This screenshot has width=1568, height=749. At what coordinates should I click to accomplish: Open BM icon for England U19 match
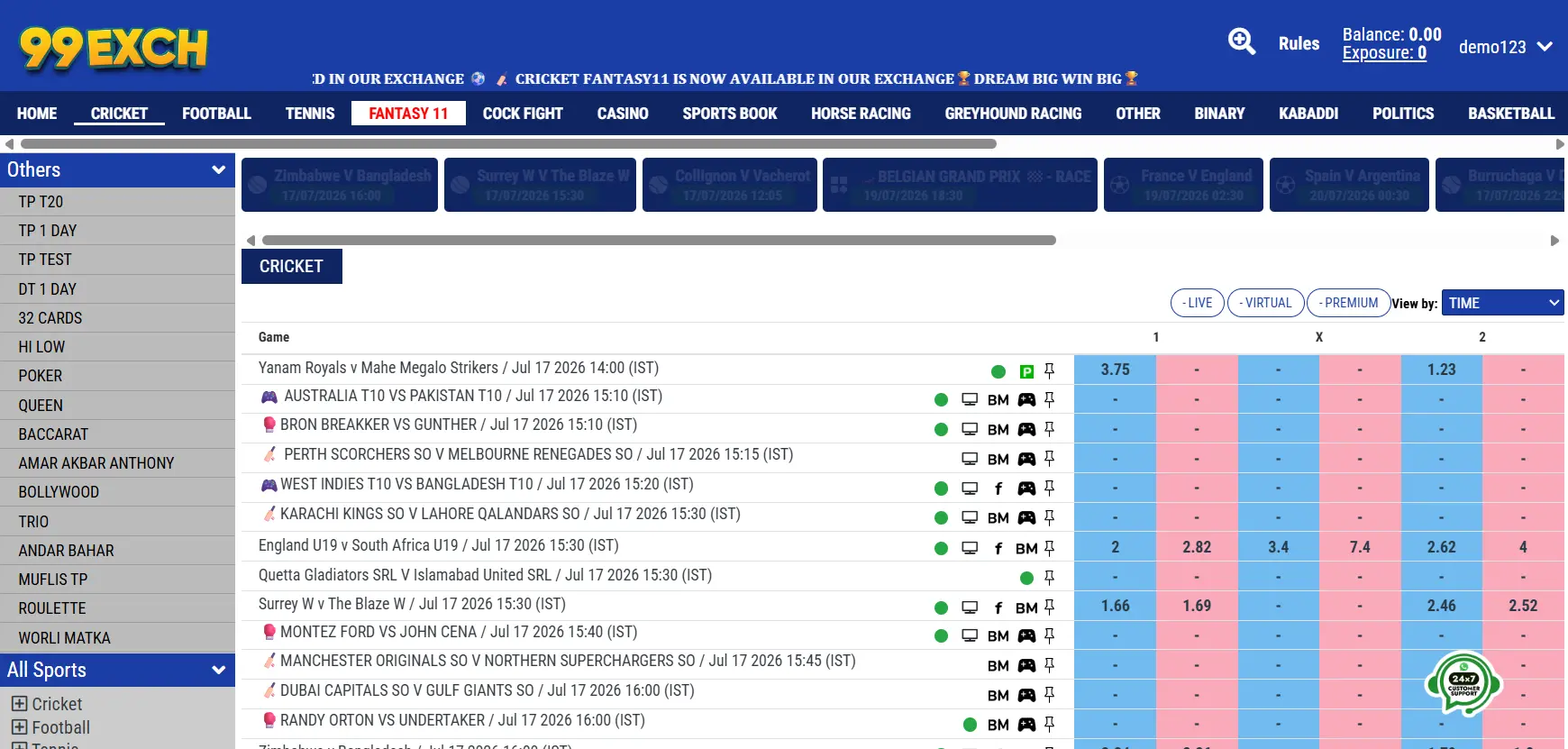1026,548
